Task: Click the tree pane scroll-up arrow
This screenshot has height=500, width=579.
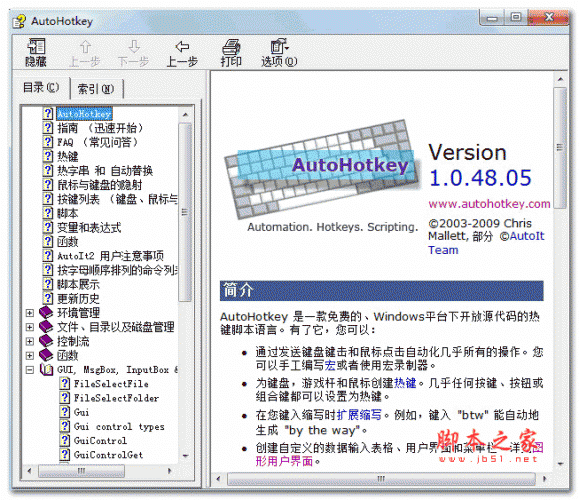Action: pyautogui.click(x=185, y=114)
